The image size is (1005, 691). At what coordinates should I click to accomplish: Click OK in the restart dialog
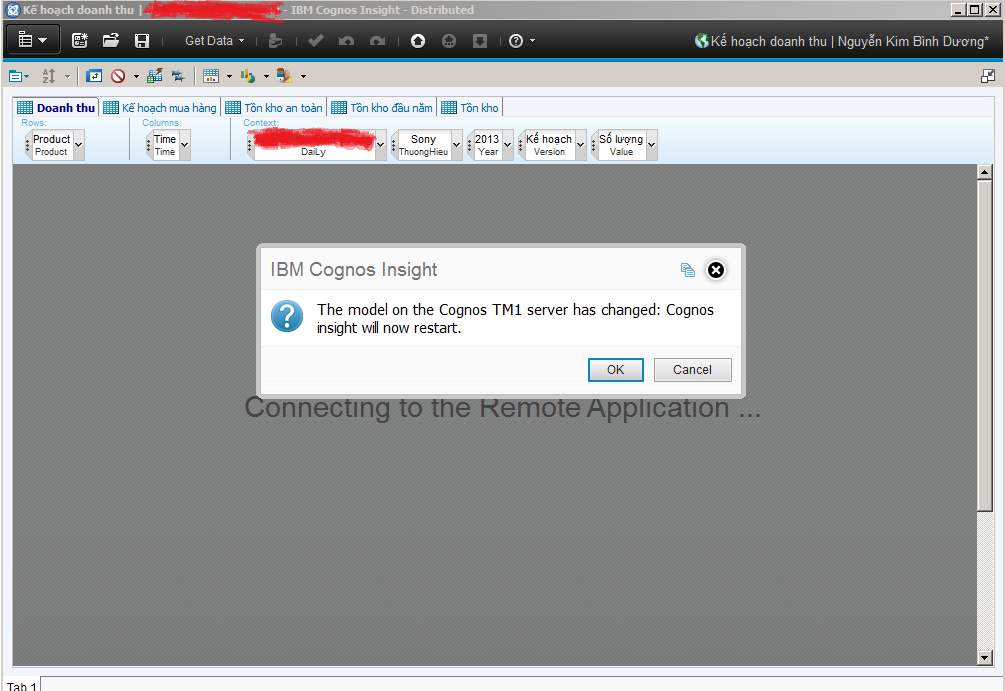[615, 370]
